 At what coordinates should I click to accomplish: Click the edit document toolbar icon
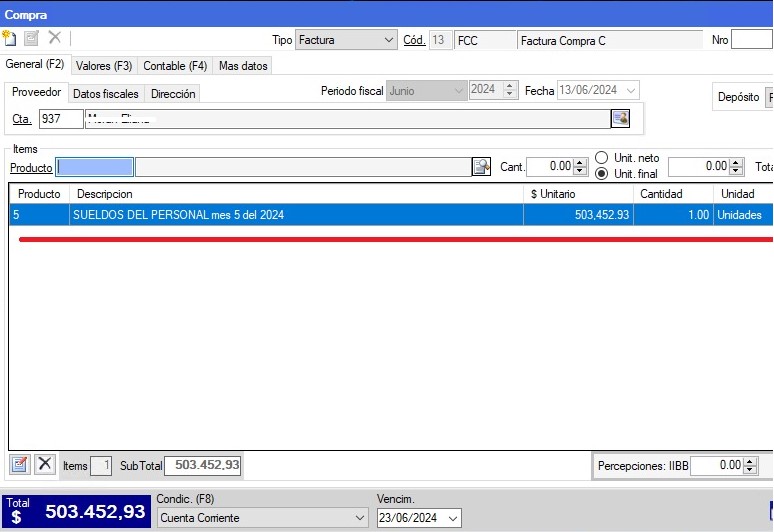tap(31, 39)
